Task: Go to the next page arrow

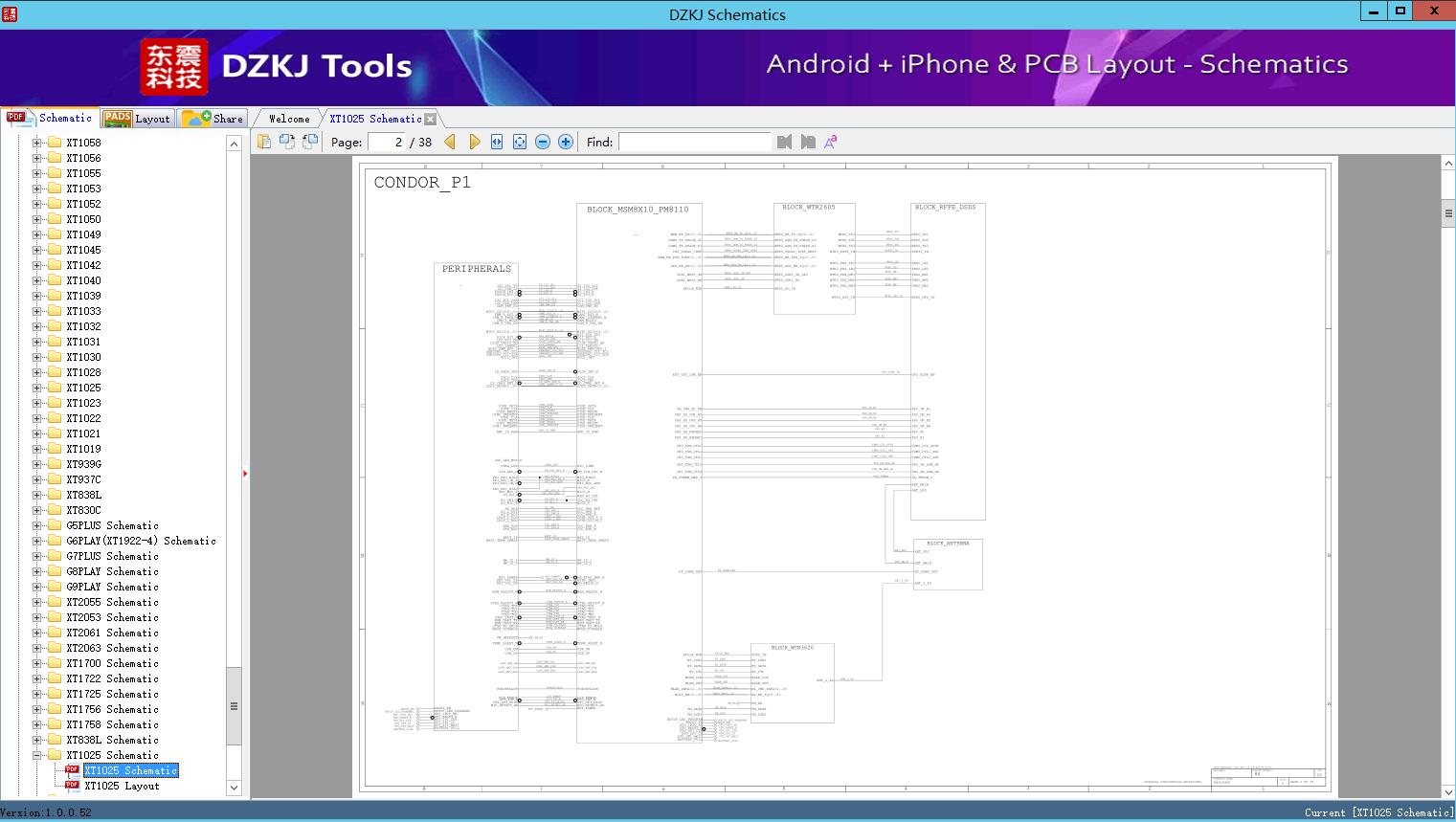Action: (x=474, y=142)
